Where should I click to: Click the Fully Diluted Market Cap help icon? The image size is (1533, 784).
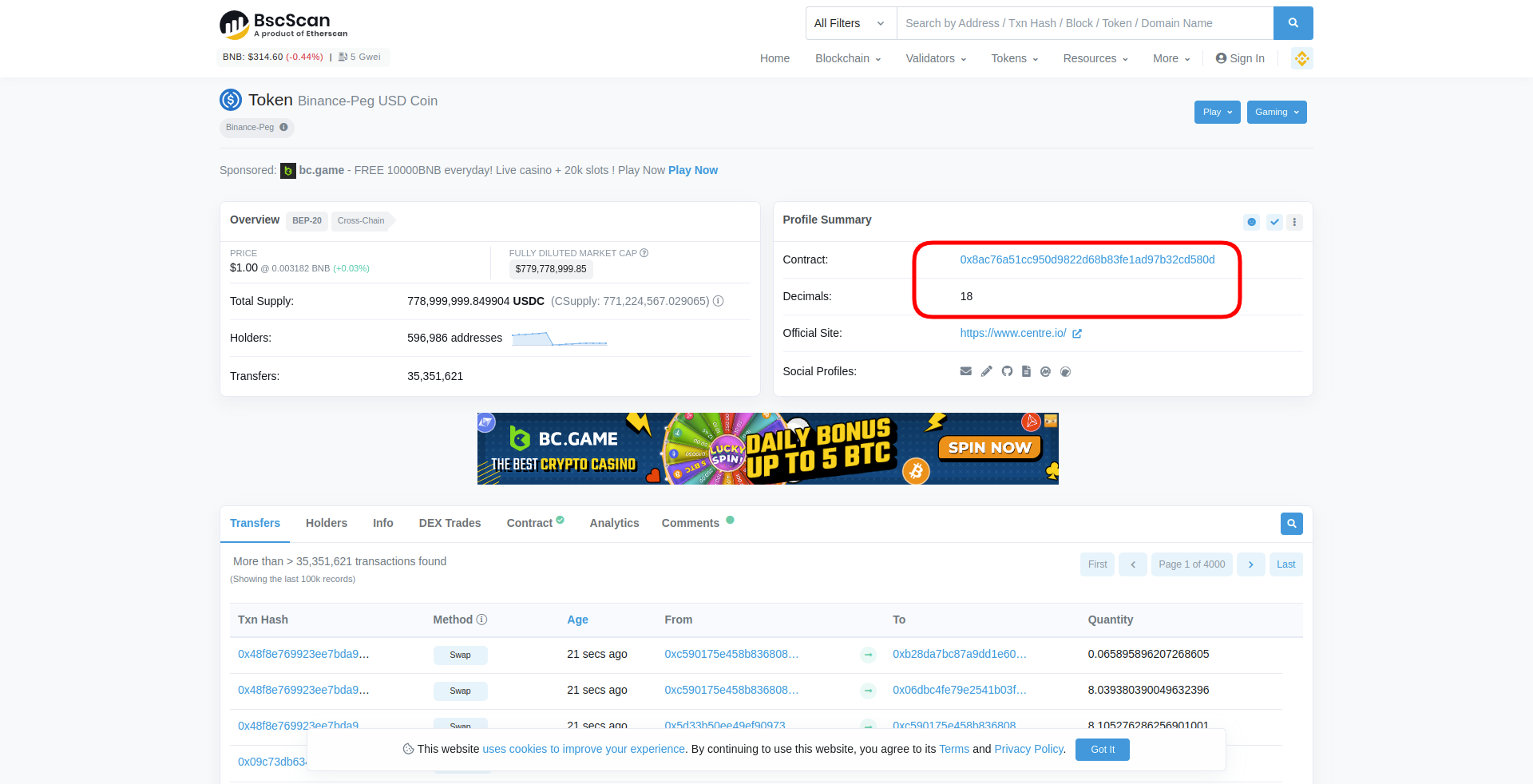(x=644, y=253)
